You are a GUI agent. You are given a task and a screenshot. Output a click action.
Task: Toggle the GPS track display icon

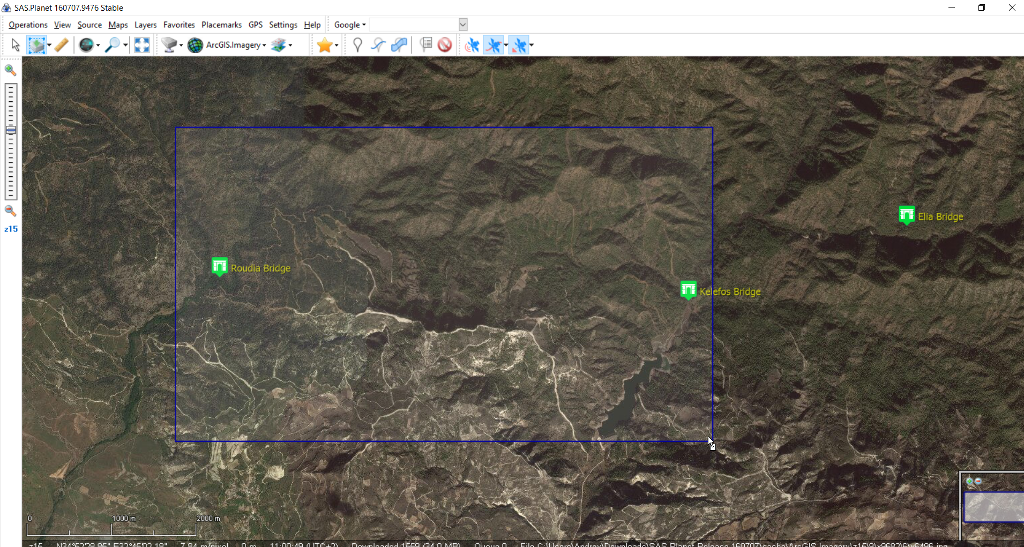pos(494,45)
